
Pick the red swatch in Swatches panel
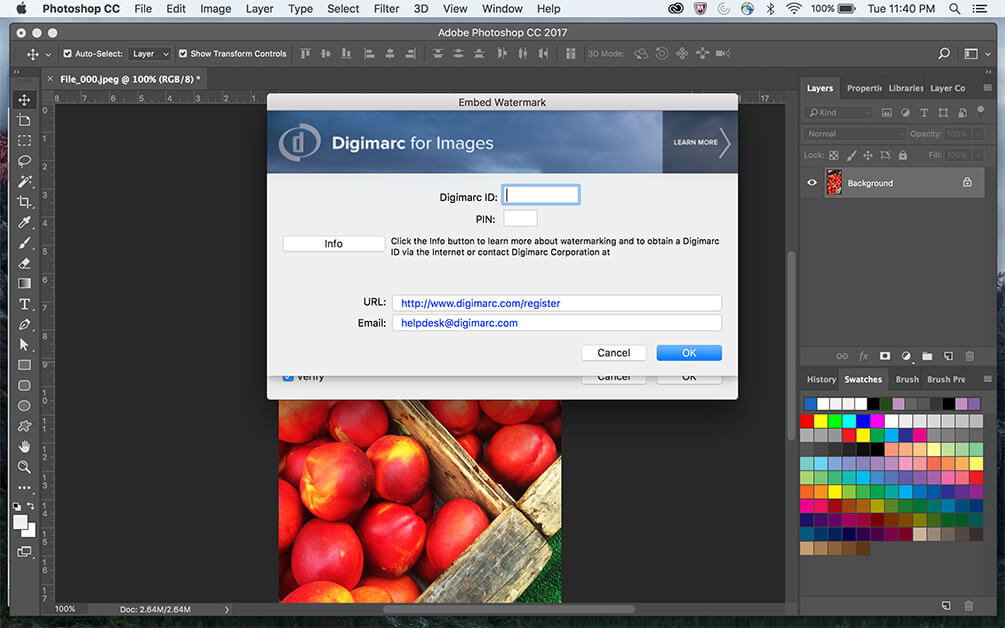tap(806, 421)
